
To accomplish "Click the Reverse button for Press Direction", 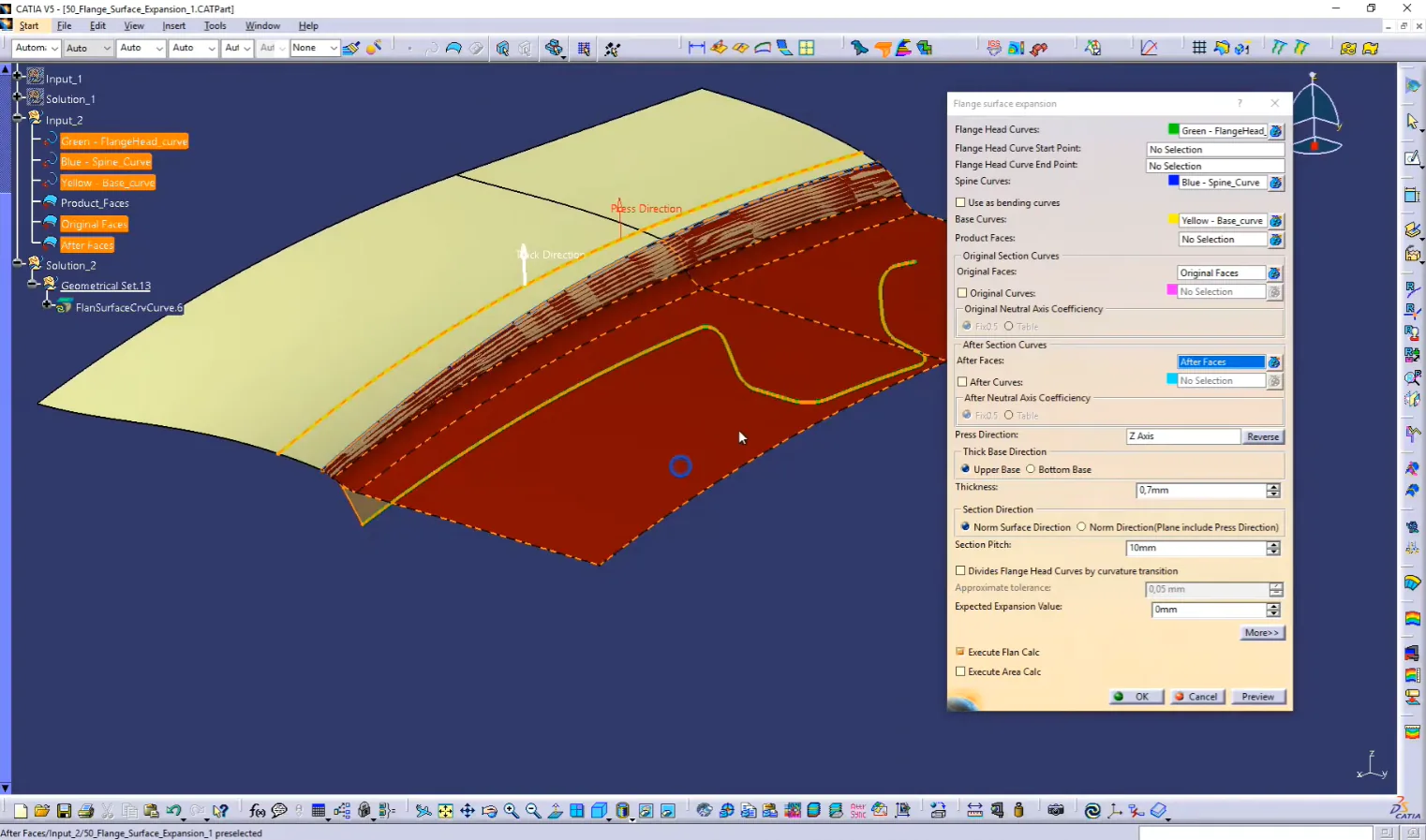I will click(1263, 437).
